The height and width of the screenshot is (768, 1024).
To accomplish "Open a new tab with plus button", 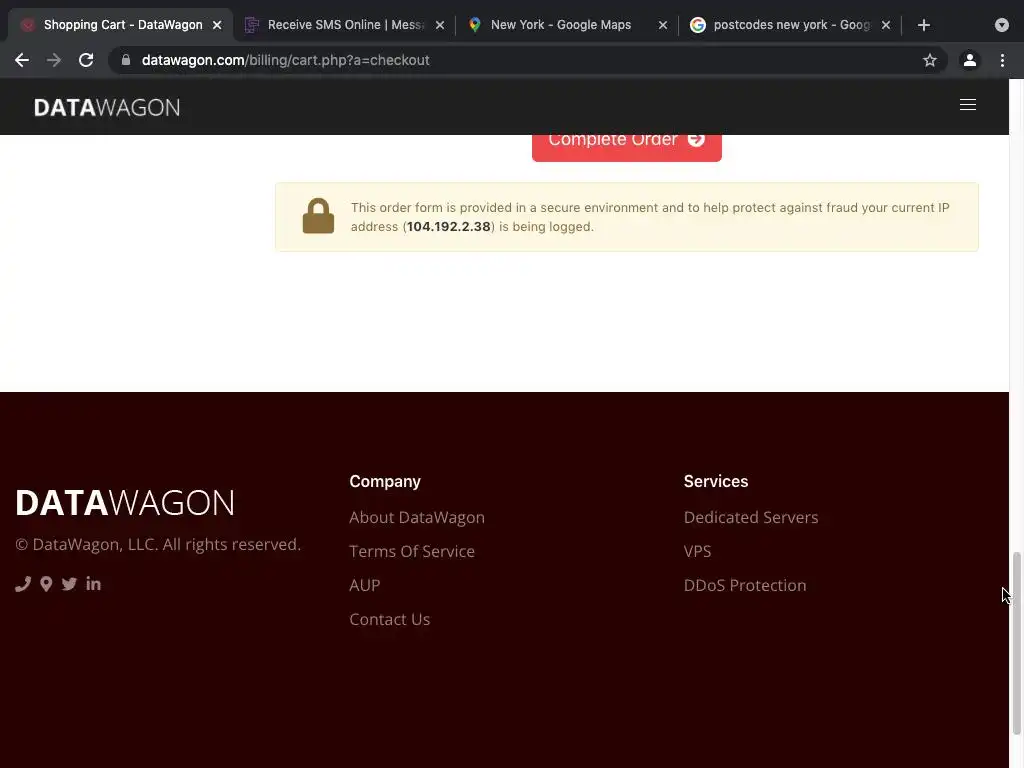I will point(923,25).
